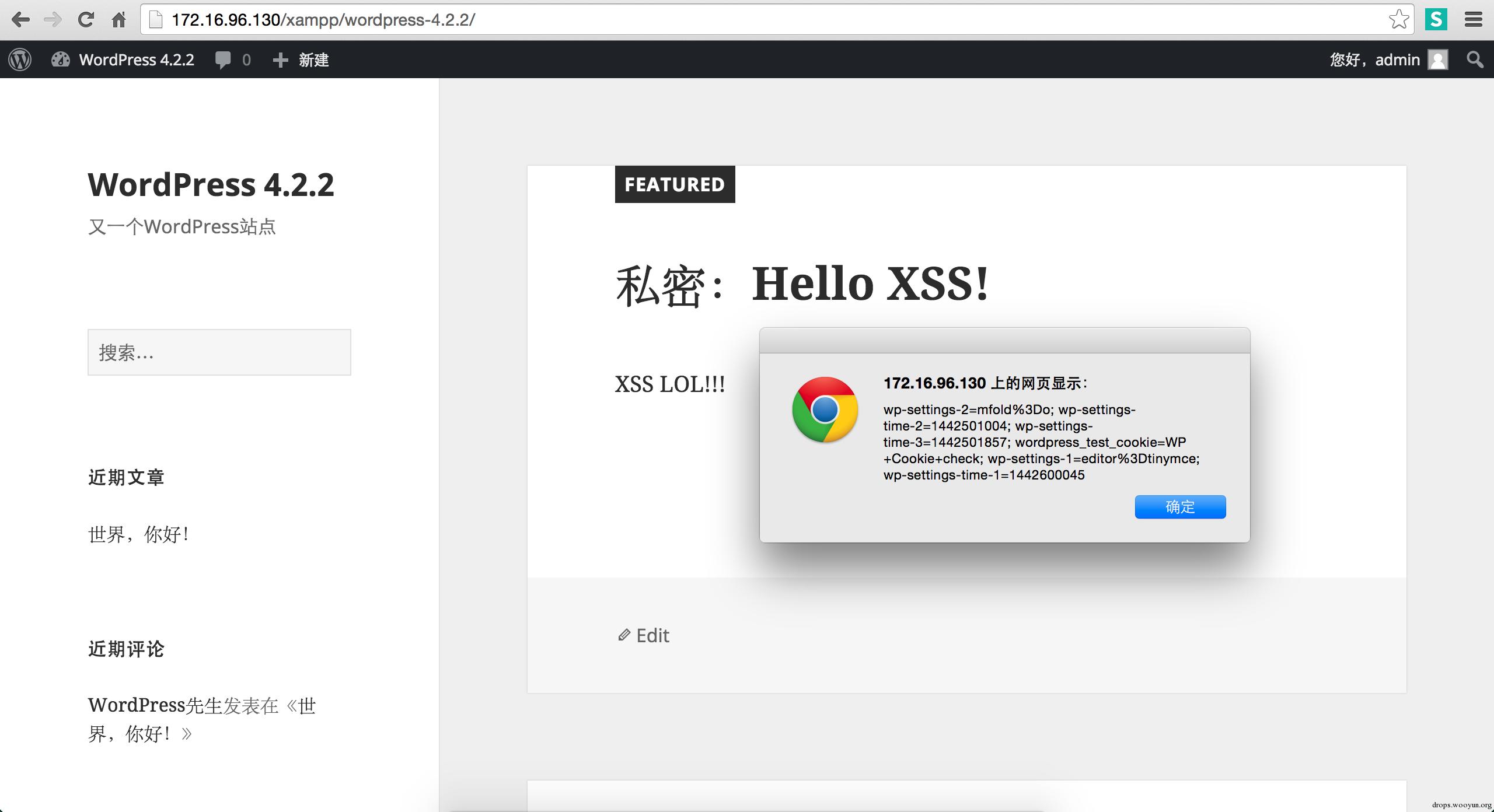Click the XSS LOL!!! post text
The width and height of the screenshot is (1494, 812).
pos(670,384)
